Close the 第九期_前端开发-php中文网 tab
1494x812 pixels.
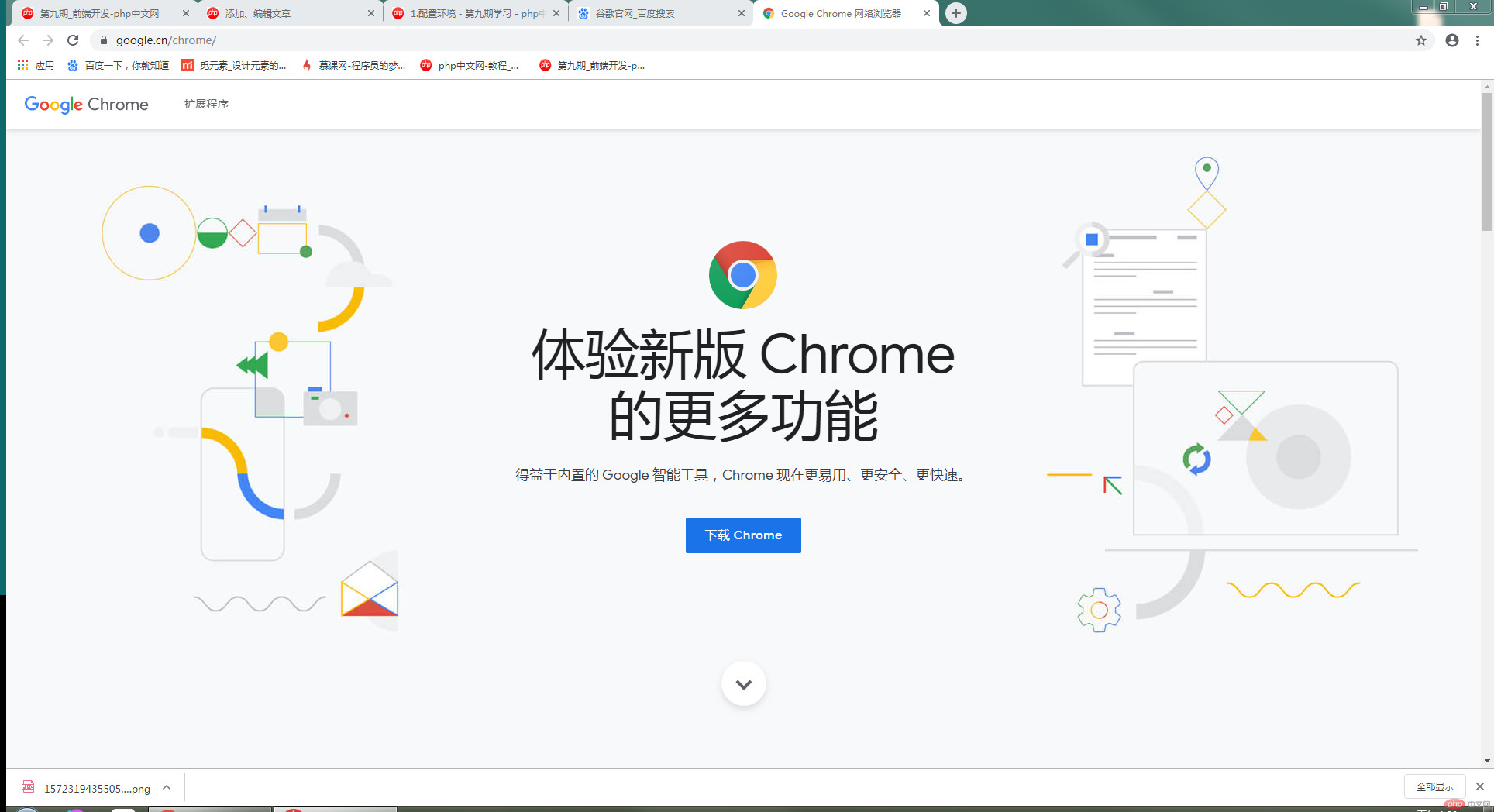click(186, 13)
